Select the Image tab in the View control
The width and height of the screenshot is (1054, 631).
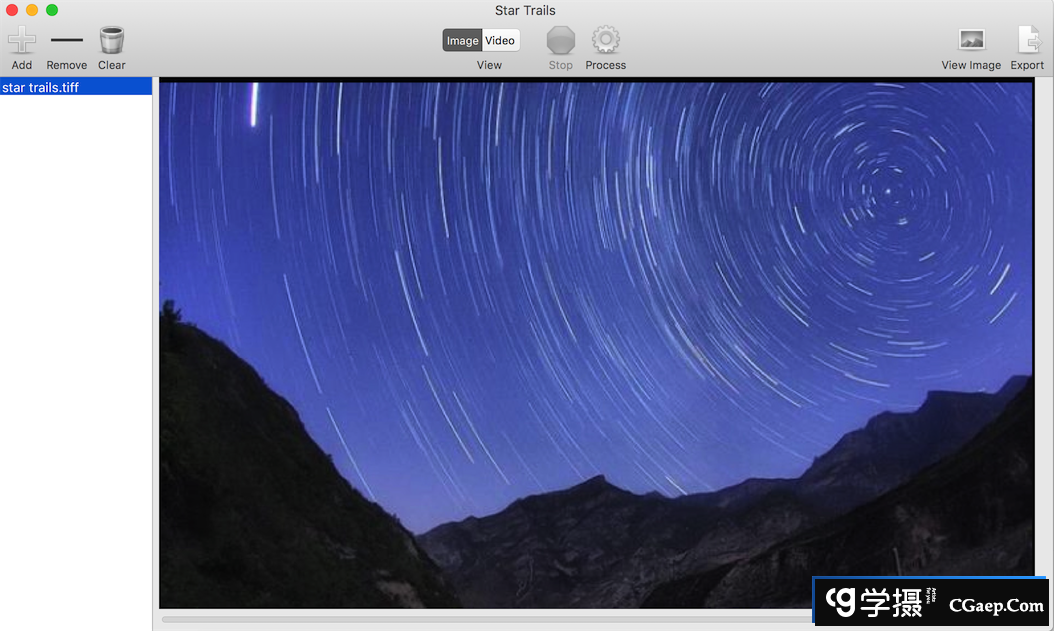pos(462,40)
